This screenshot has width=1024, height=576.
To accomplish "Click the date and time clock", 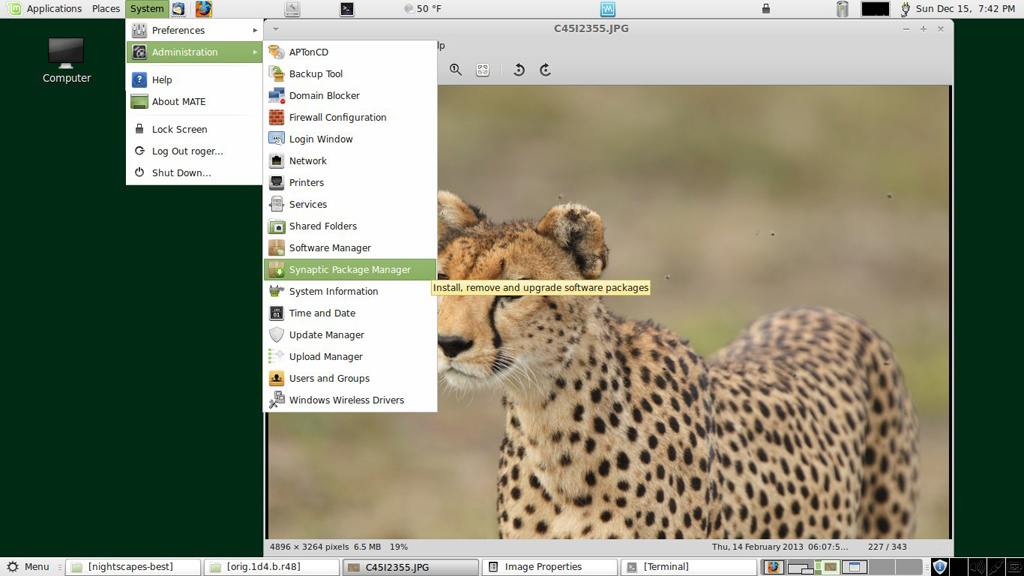I will (965, 9).
